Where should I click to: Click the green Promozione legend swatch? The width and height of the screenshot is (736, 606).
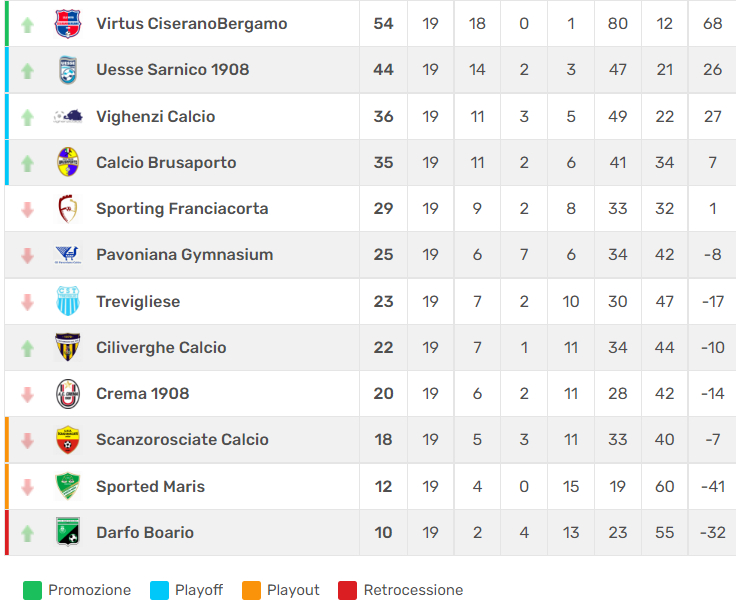32,590
